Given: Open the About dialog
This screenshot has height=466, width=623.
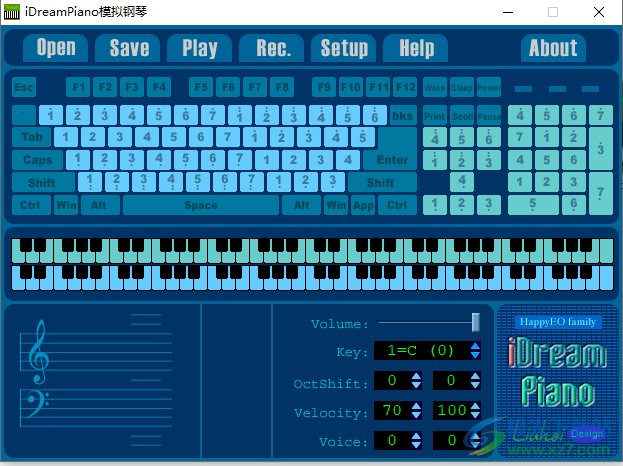Looking at the screenshot, I should [x=553, y=48].
